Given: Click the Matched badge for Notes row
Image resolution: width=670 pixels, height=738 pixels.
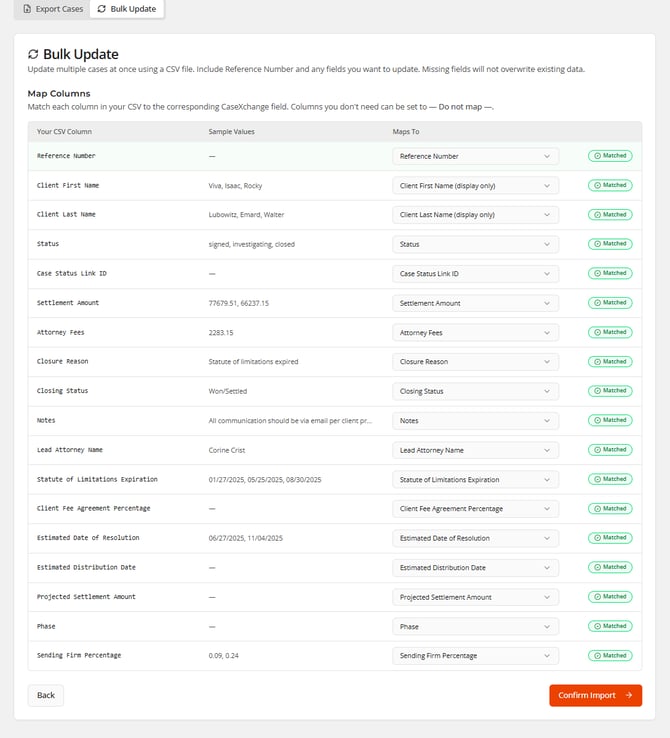Looking at the screenshot, I should 609,420.
